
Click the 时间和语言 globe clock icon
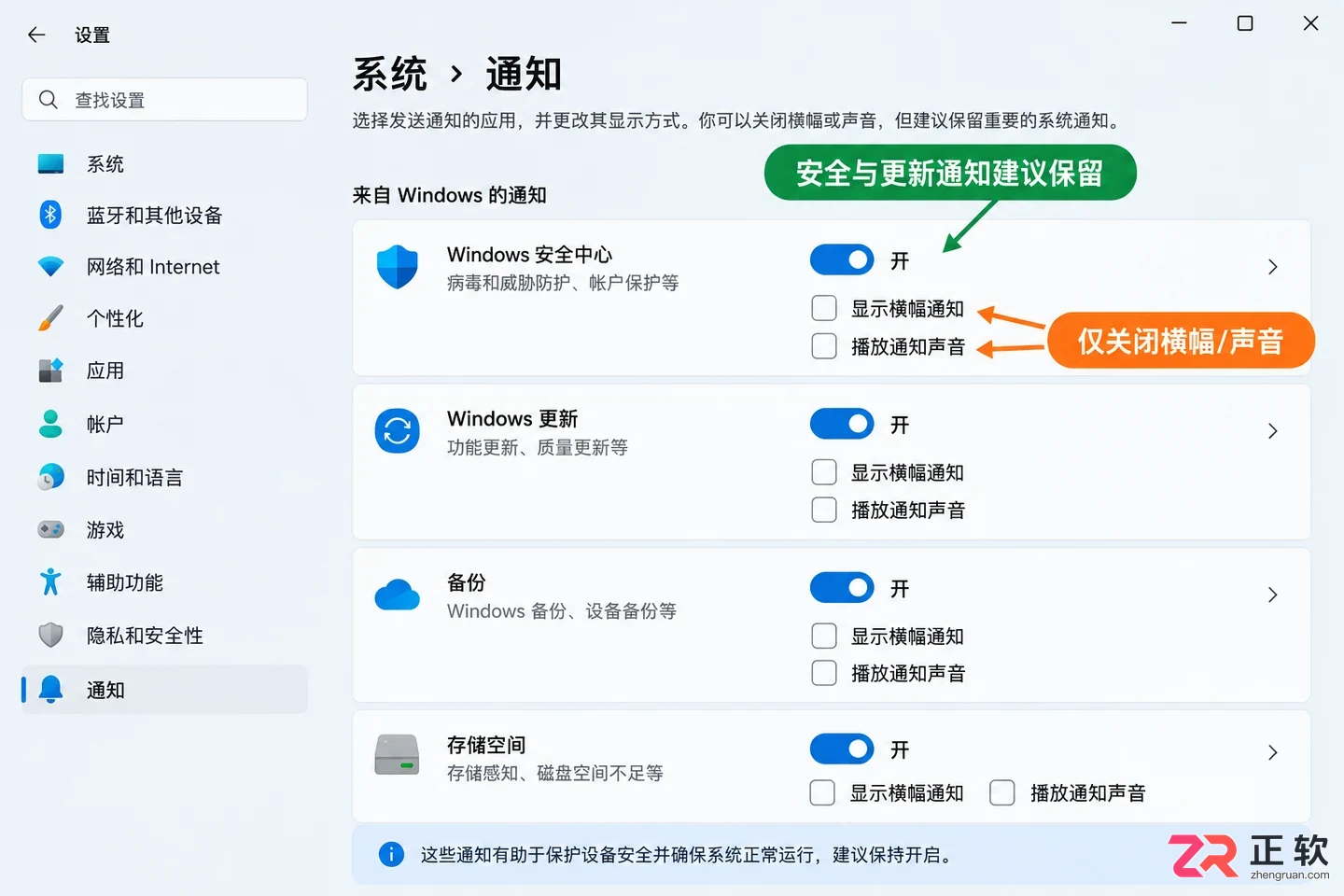[50, 477]
